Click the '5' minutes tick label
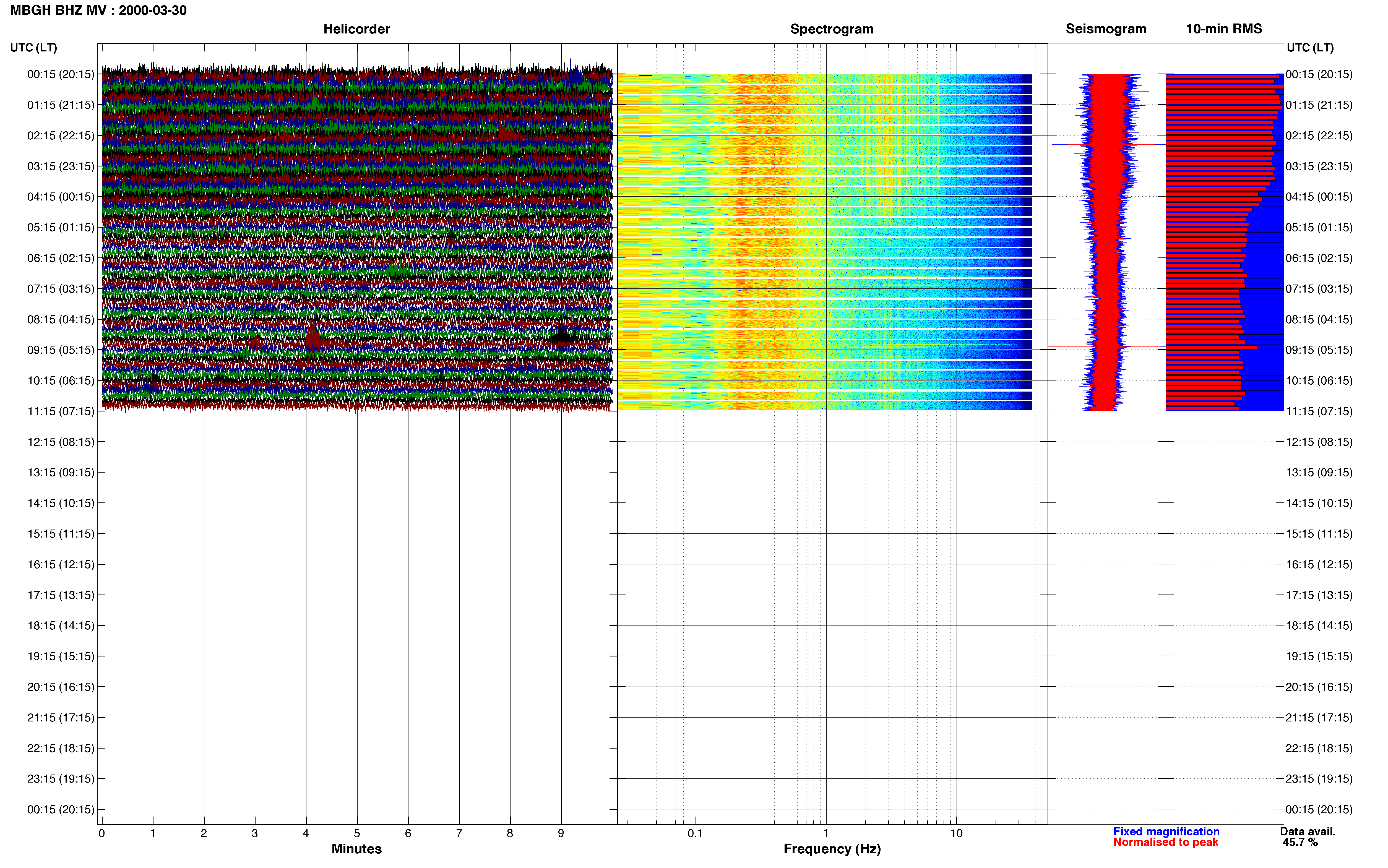The width and height of the screenshot is (1388, 868). (x=357, y=833)
